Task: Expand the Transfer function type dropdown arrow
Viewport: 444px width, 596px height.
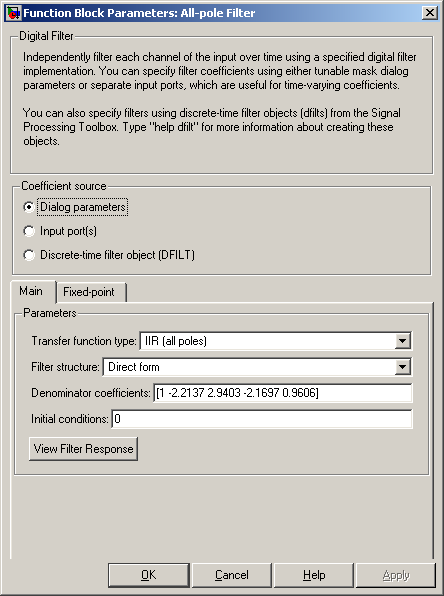Action: tap(402, 341)
